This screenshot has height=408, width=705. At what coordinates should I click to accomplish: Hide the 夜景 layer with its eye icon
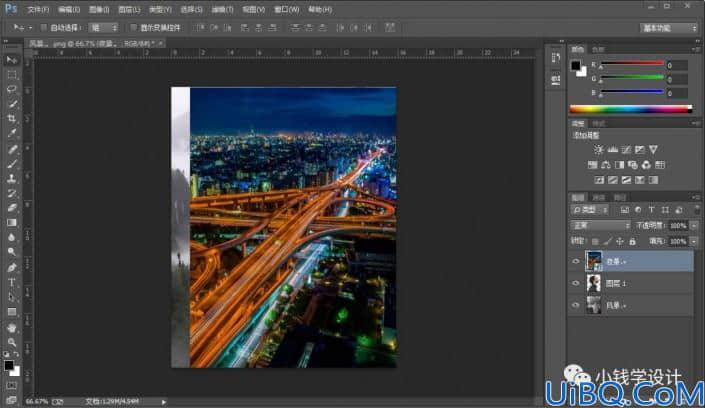[x=576, y=261]
